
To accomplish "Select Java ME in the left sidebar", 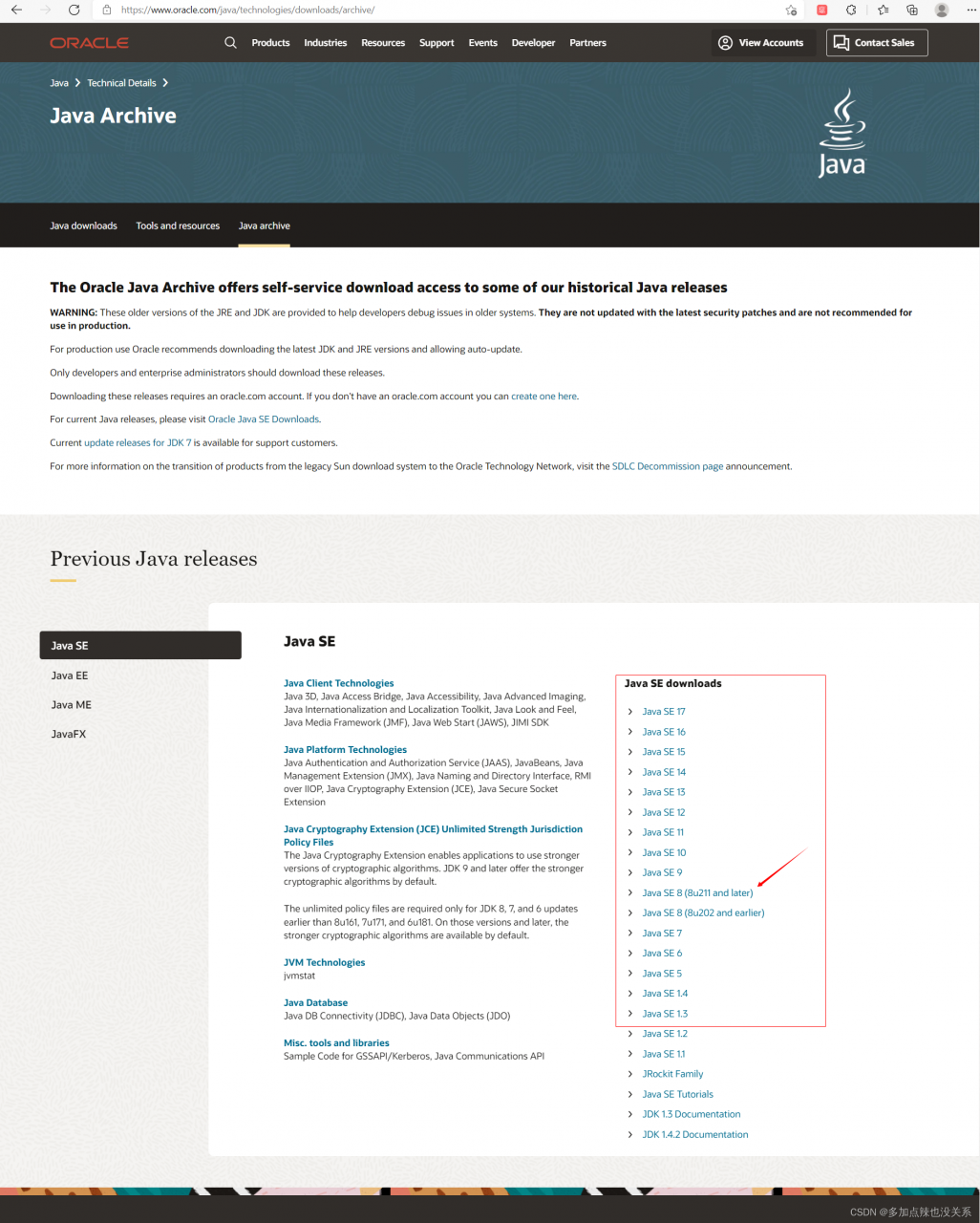I will (72, 705).
